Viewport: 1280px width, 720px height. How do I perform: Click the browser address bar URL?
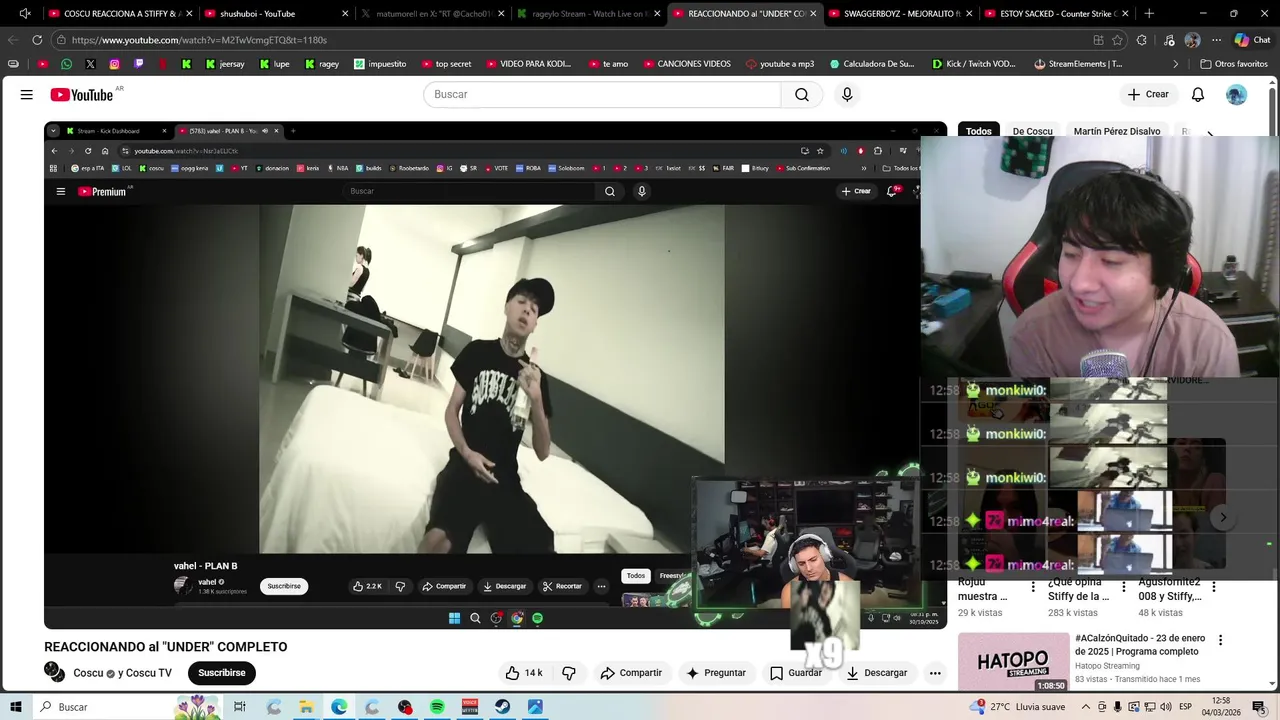[199, 40]
